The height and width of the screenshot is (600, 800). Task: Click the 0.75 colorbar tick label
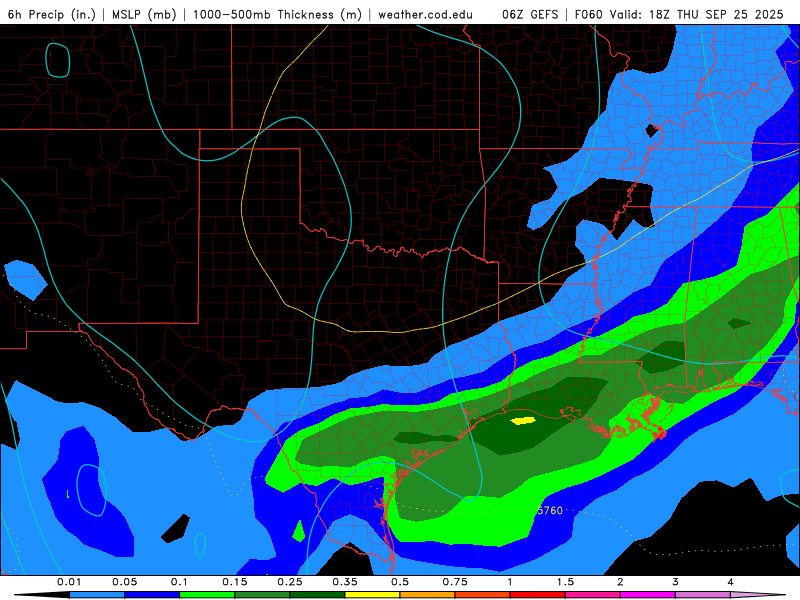point(455,582)
